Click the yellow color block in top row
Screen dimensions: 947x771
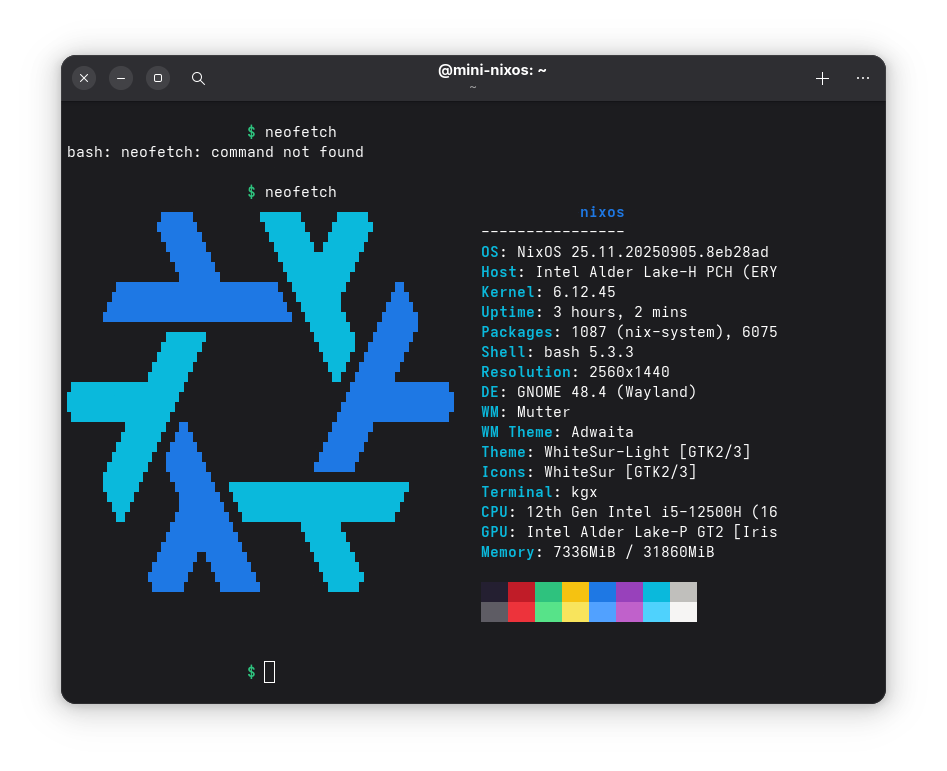click(x=576, y=592)
